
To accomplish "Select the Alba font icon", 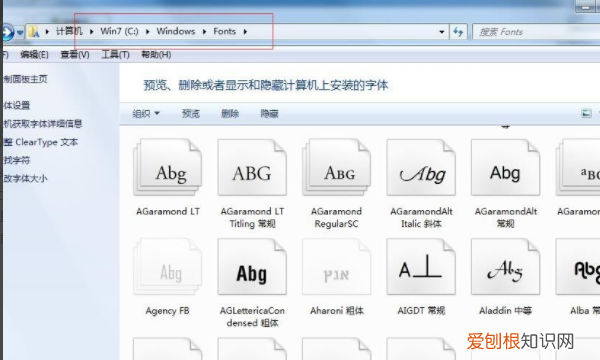I will (x=578, y=267).
